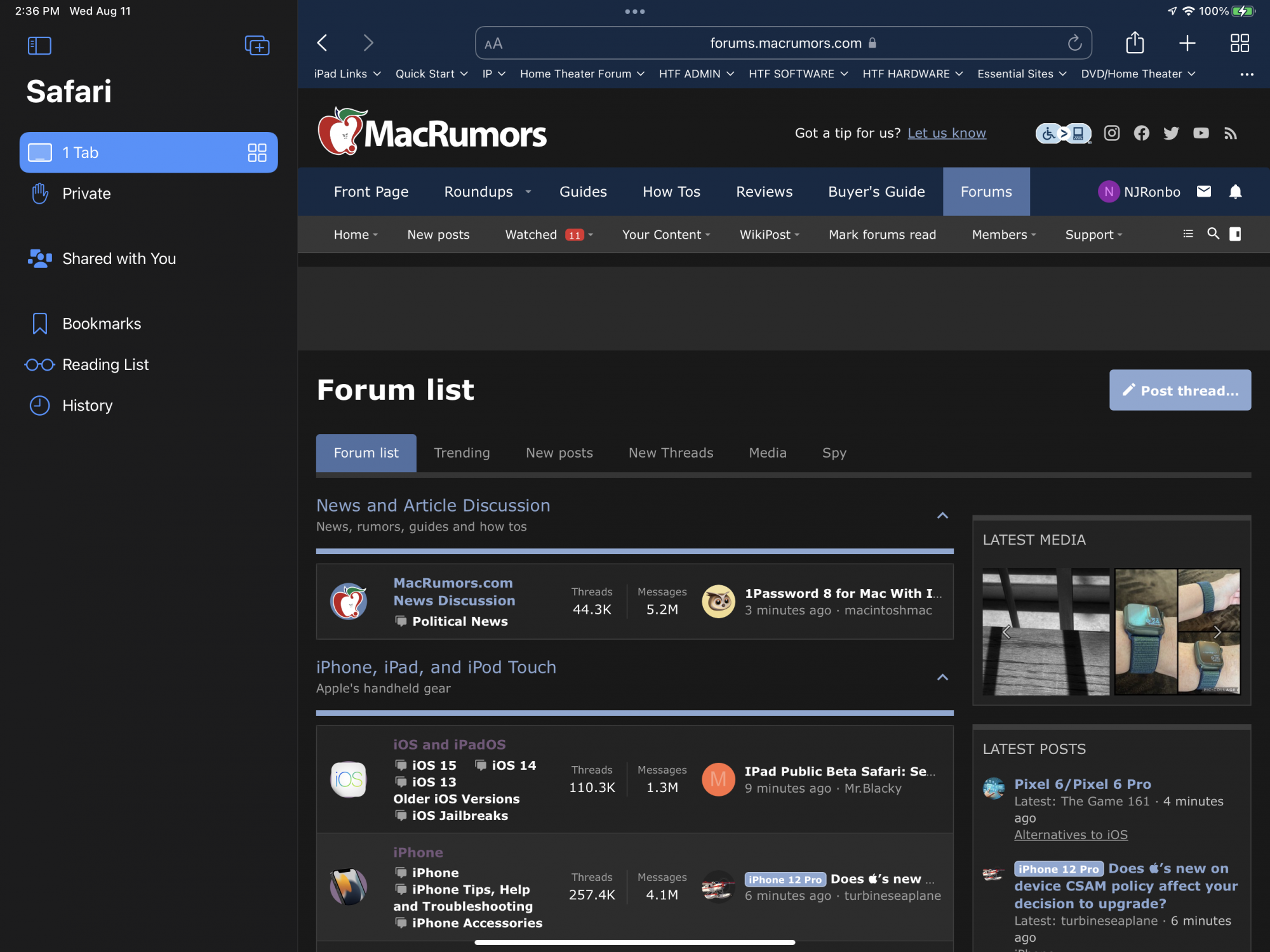Viewport: 1270px width, 952px height.
Task: Go forward to next page
Action: point(368,43)
